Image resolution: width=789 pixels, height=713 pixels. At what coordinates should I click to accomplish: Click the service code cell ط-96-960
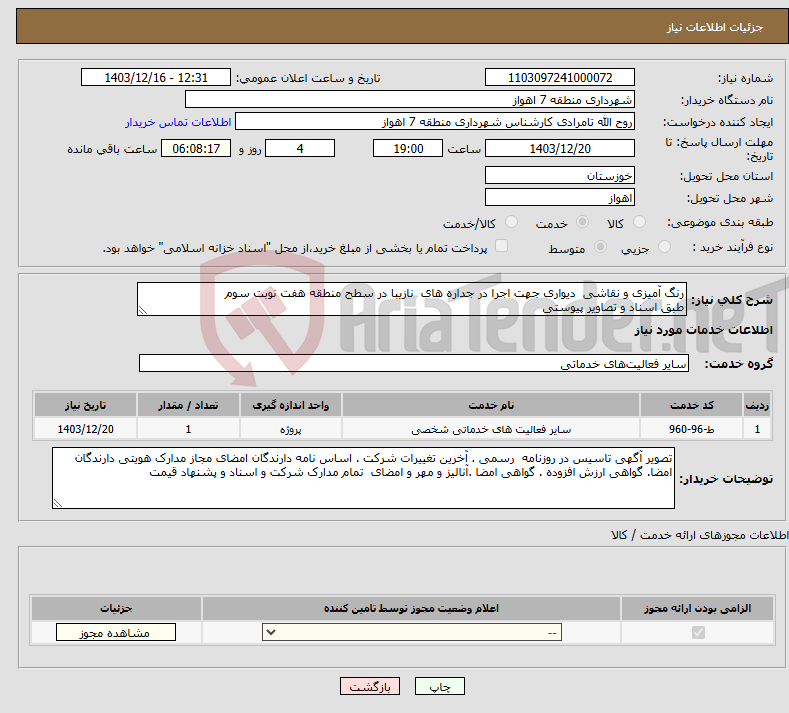coord(691,429)
